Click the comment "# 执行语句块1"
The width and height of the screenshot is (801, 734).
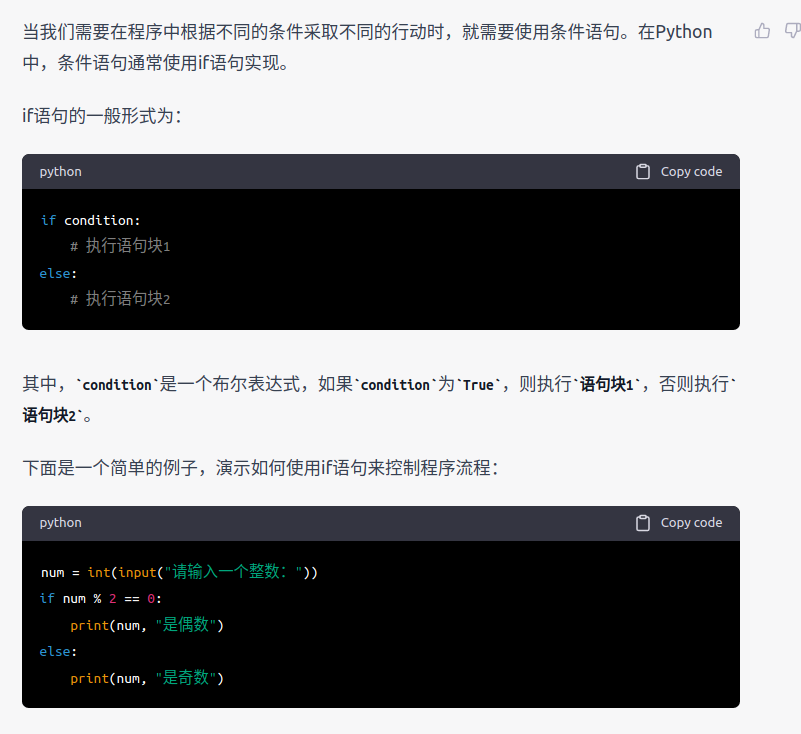click(120, 246)
